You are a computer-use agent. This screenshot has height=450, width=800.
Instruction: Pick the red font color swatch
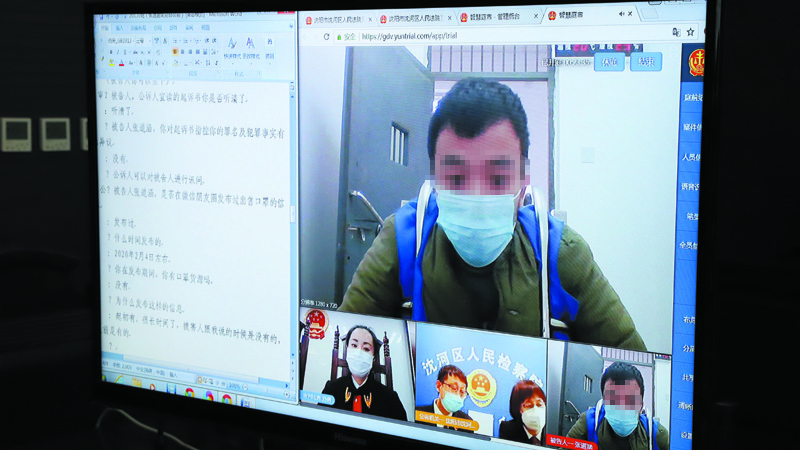121,63
